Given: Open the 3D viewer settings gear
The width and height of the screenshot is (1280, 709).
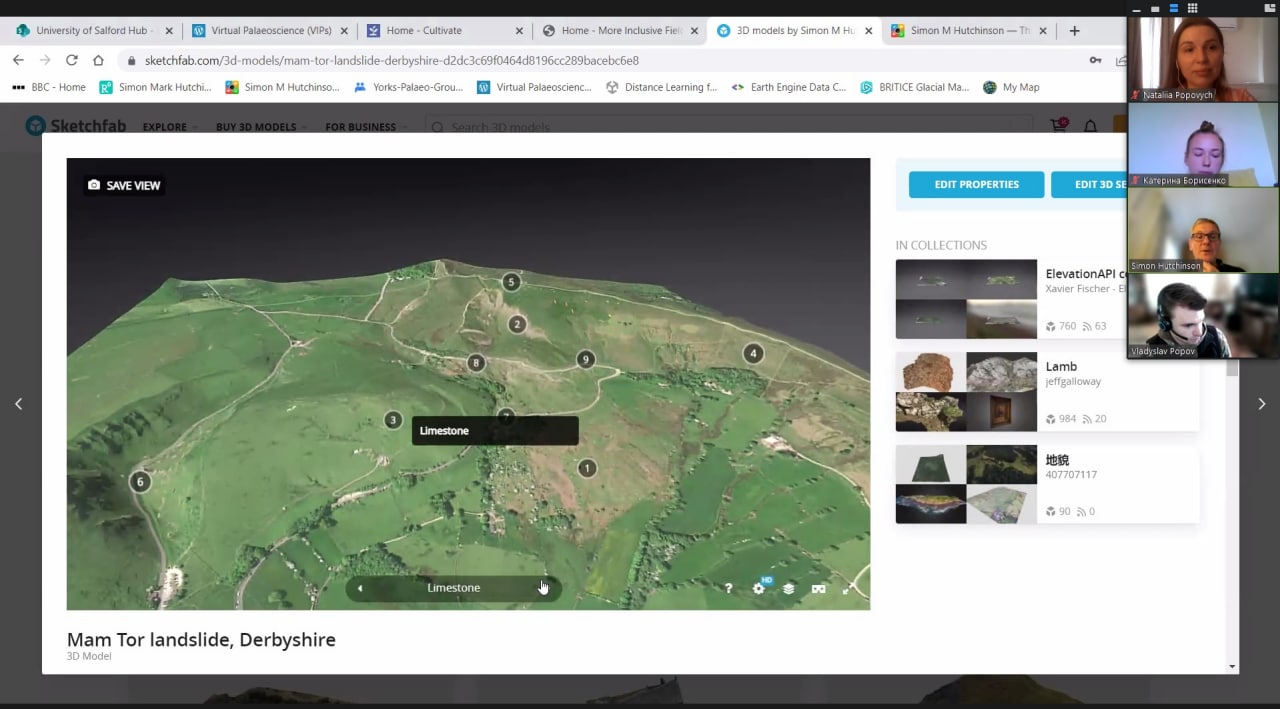Looking at the screenshot, I should coord(758,588).
